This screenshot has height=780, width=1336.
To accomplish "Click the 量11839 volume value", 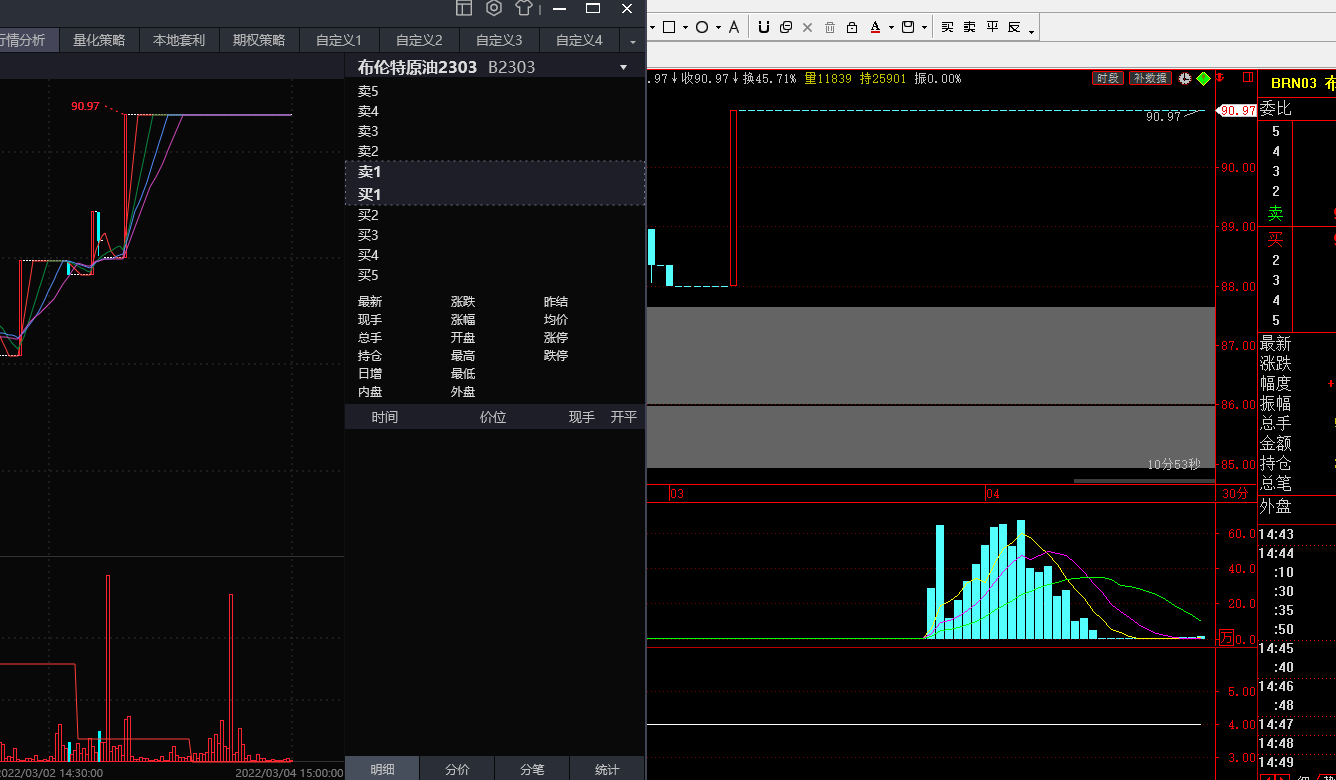I will [828, 78].
